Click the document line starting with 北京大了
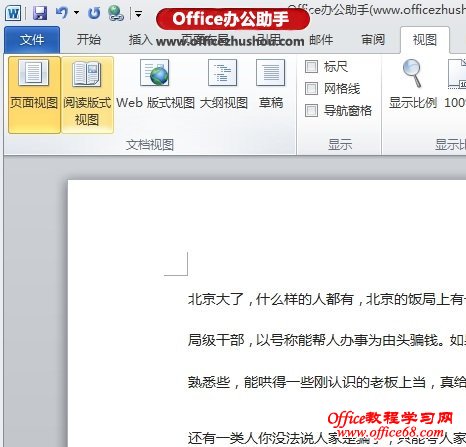Viewport: 466px width, 447px height. coord(327,299)
